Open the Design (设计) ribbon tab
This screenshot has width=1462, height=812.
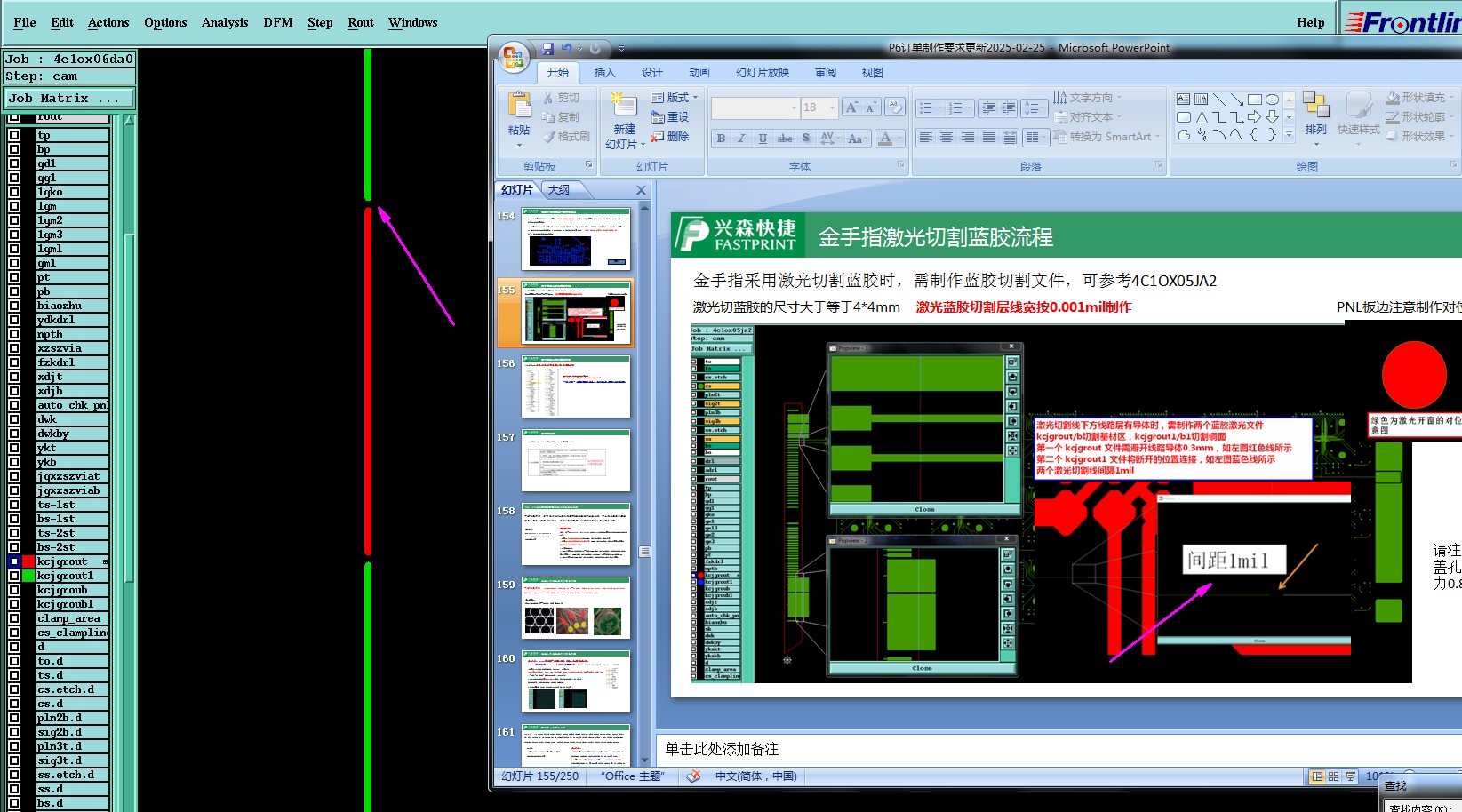click(x=652, y=73)
